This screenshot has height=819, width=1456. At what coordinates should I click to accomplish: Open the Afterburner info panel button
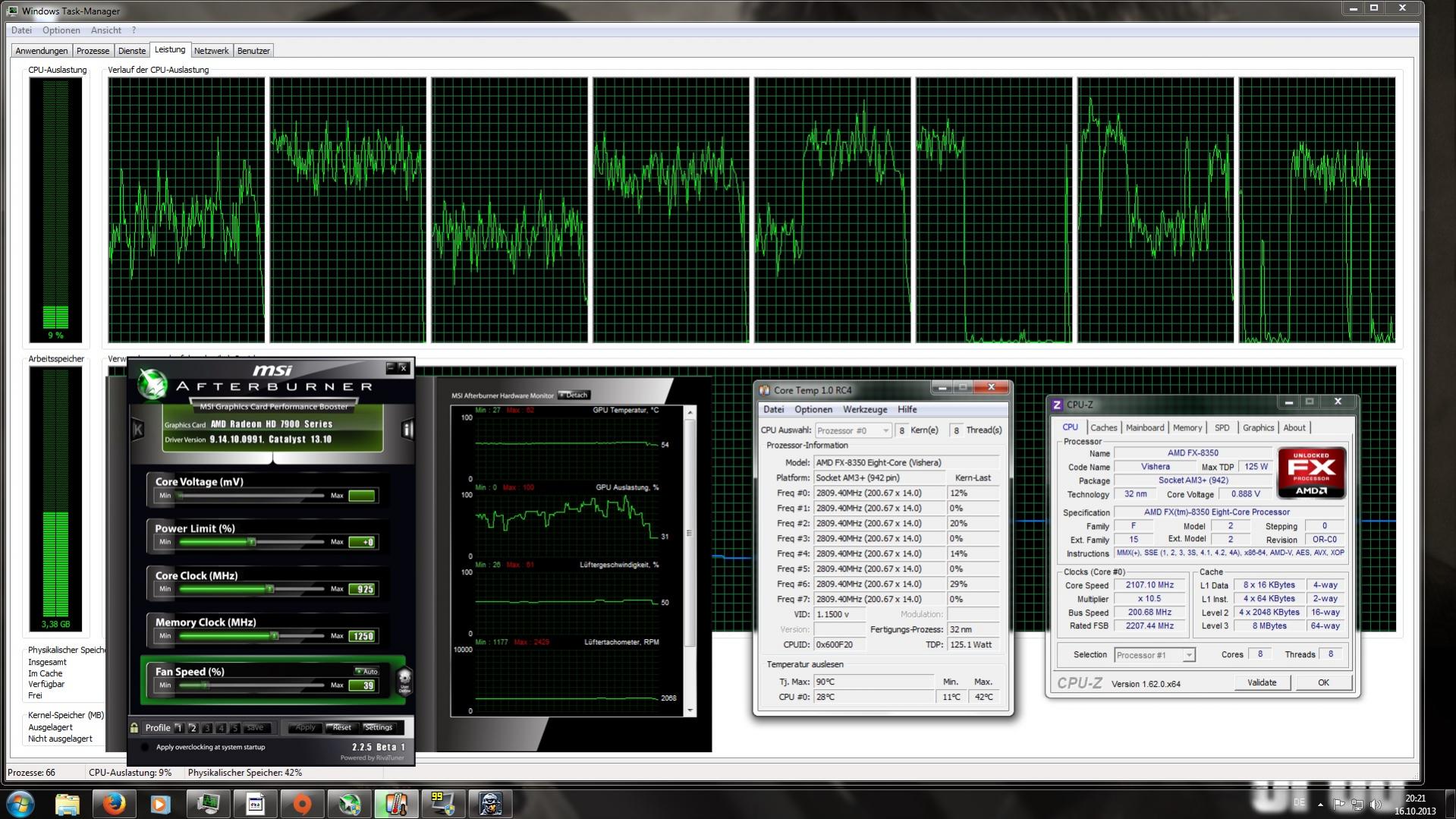[x=407, y=430]
